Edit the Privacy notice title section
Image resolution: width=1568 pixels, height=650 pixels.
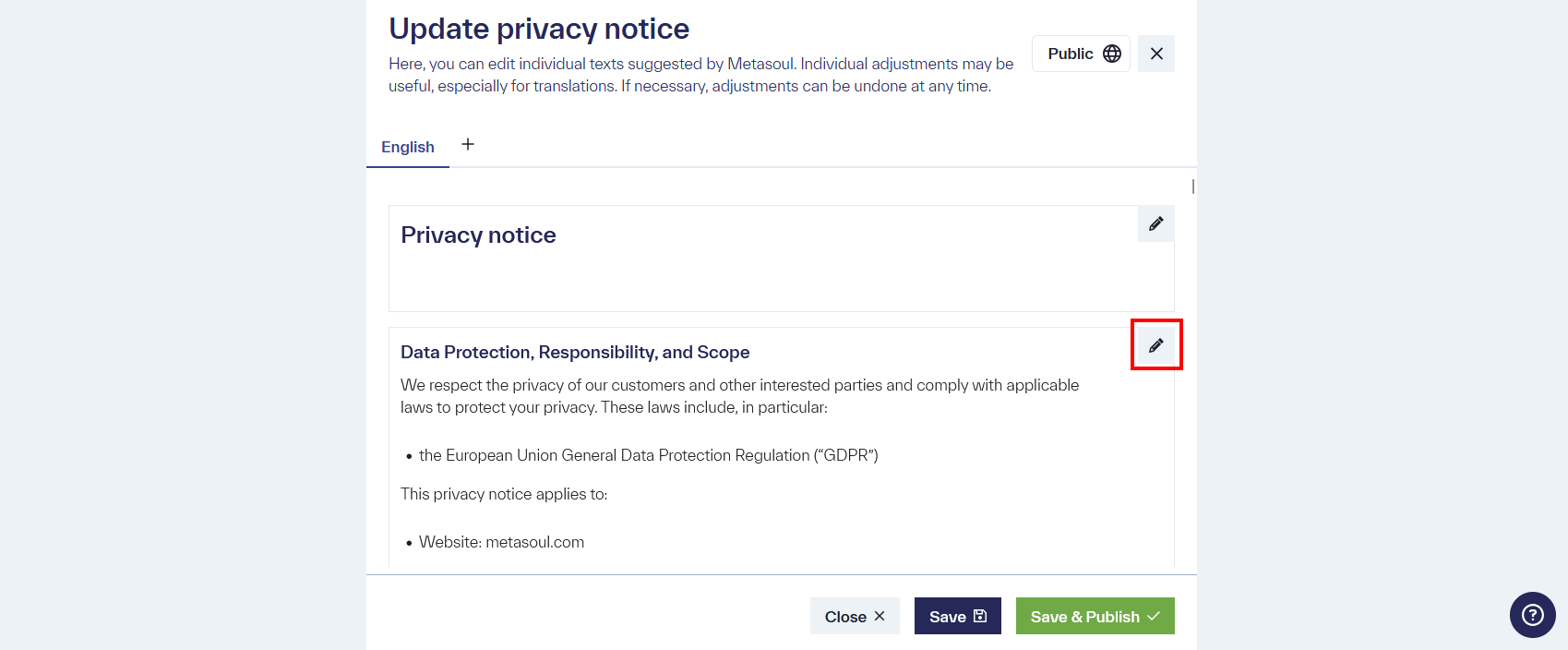coord(1155,223)
